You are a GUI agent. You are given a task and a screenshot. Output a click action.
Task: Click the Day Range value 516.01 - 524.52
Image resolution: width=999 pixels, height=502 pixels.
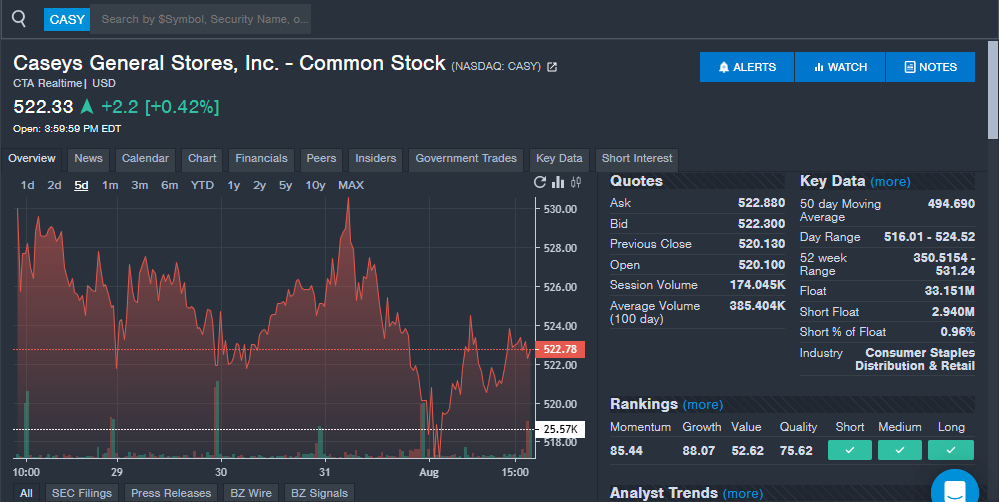(x=930, y=237)
